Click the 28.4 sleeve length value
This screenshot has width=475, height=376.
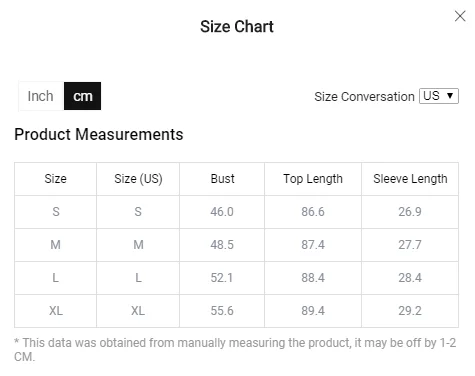point(410,278)
